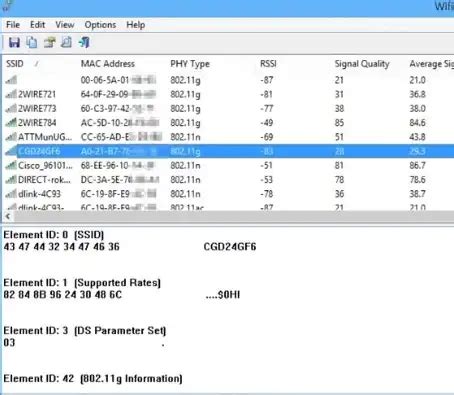This screenshot has width=454, height=395.
Task: Click 'Element ID: 42 [802.11g Information]' line
Action: point(93,379)
